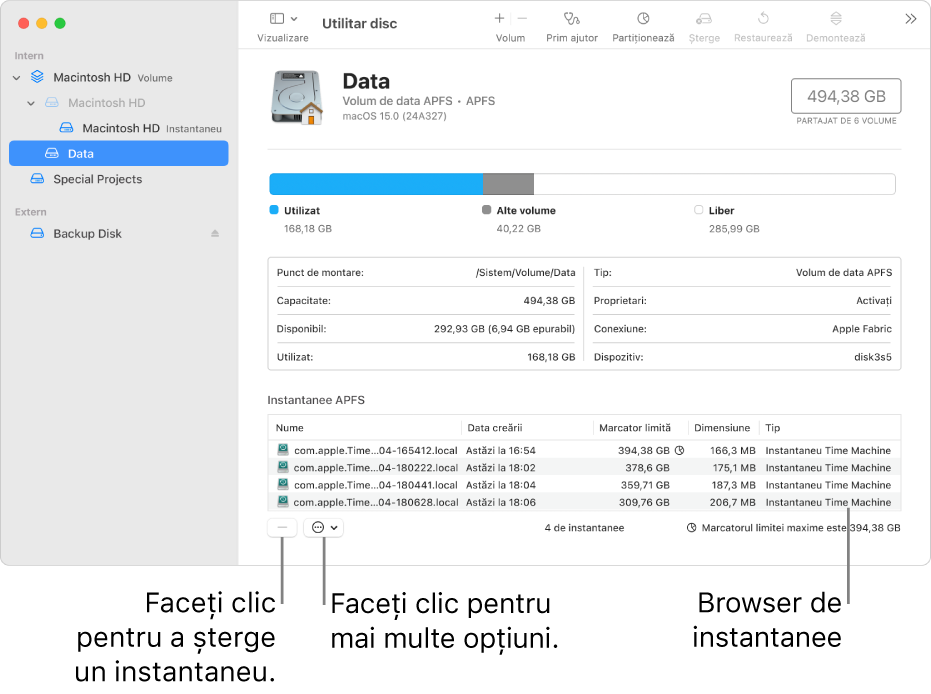This screenshot has width=931, height=694.
Task: Click the blue Utilizat bar segment
Action: (x=376, y=184)
